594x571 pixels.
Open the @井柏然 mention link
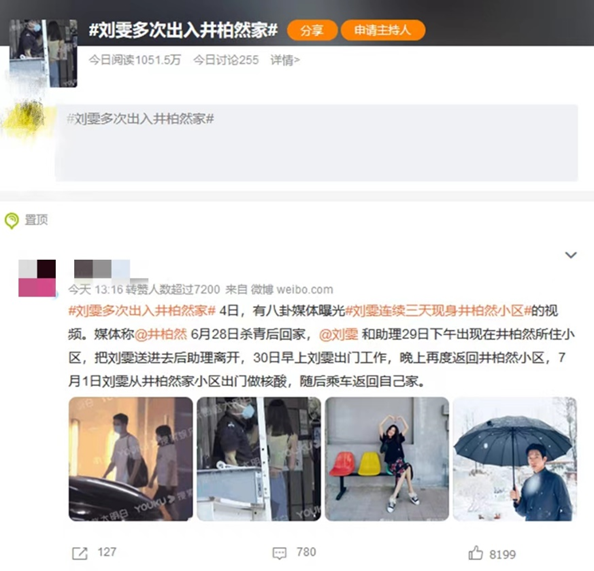tap(161, 334)
